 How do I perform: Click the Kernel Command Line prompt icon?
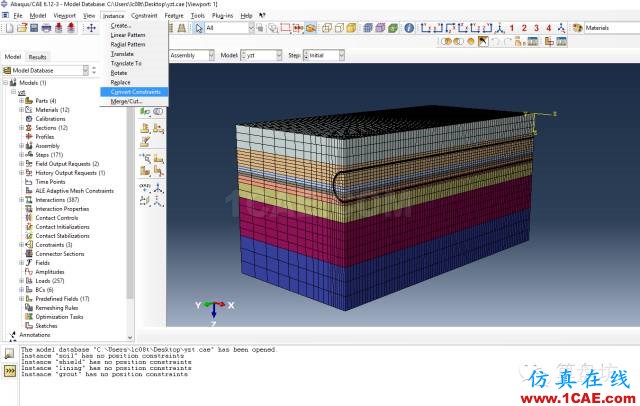pos(10,371)
